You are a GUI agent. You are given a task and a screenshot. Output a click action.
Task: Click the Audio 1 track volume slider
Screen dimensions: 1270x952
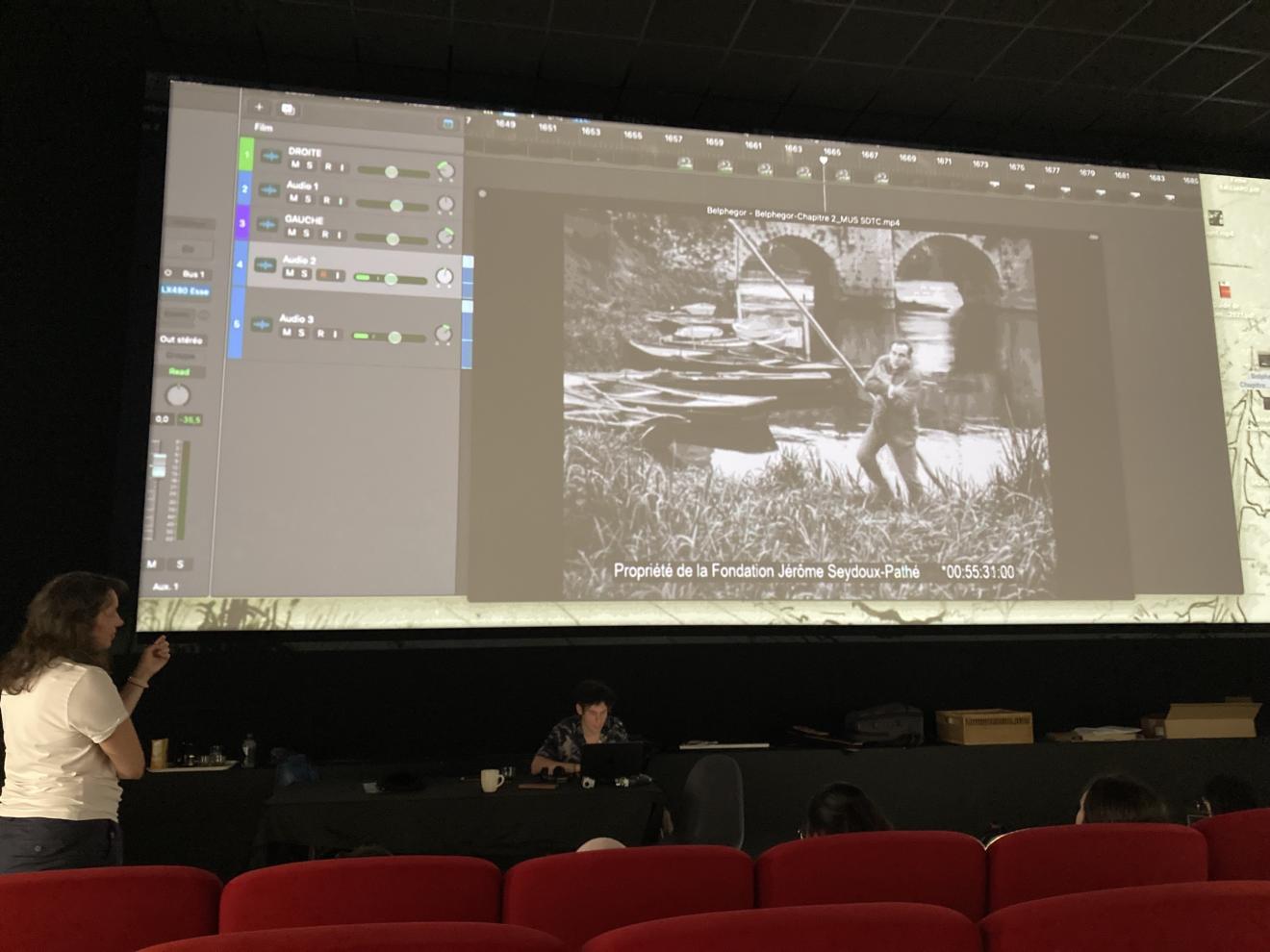394,205
